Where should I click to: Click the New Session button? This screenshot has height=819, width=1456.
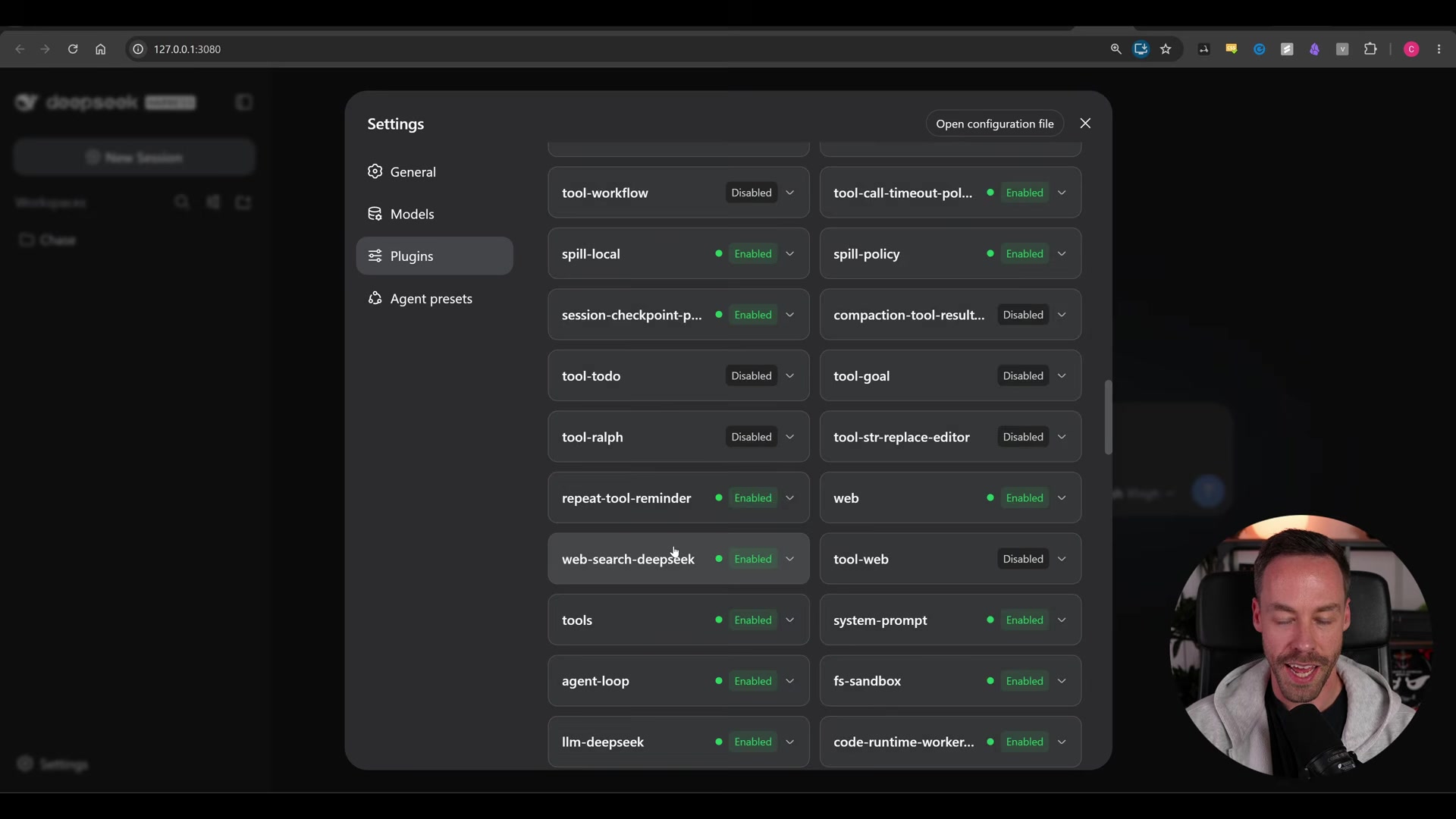pyautogui.click(x=134, y=158)
